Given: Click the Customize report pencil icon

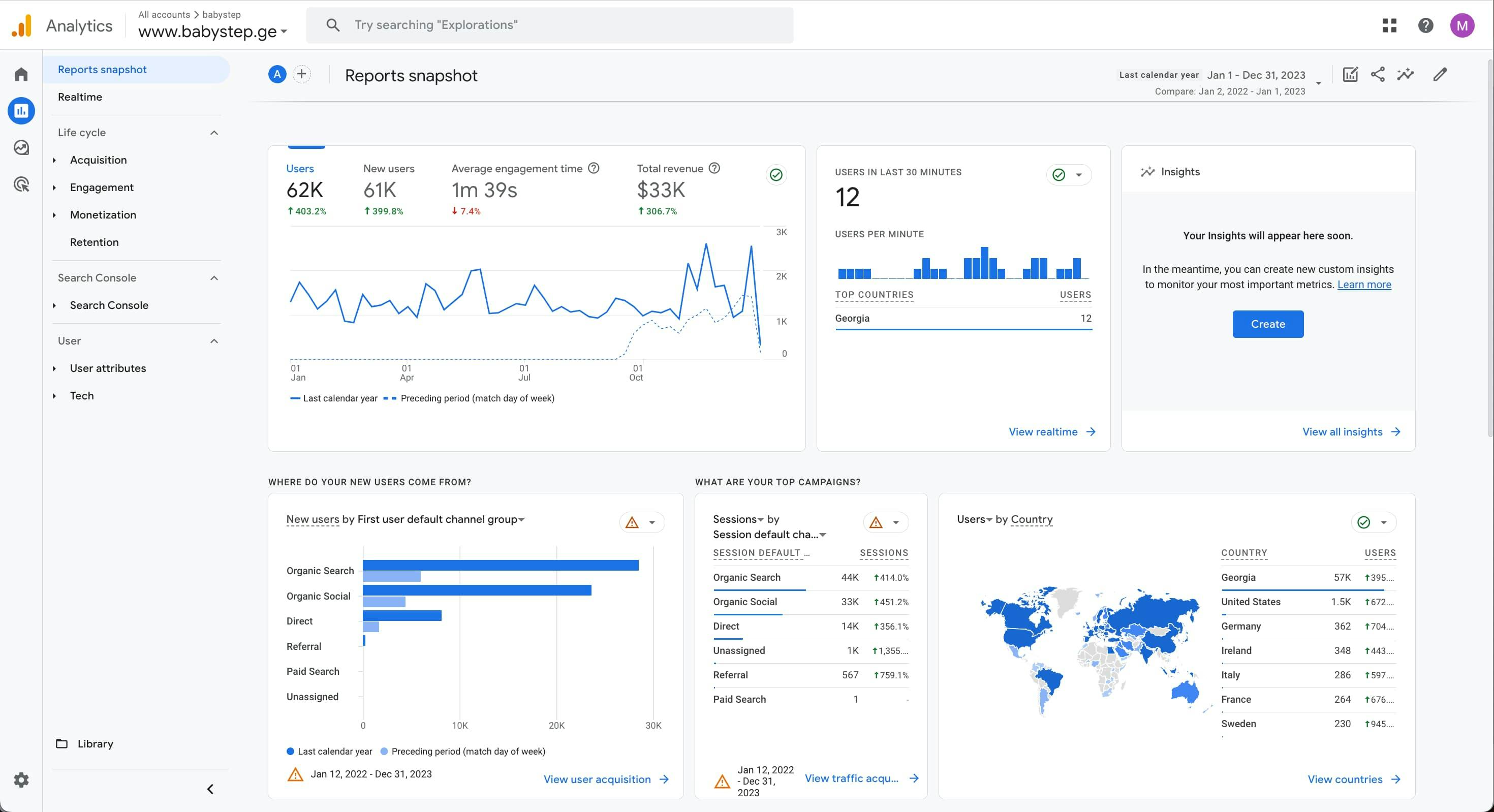Looking at the screenshot, I should [x=1440, y=74].
